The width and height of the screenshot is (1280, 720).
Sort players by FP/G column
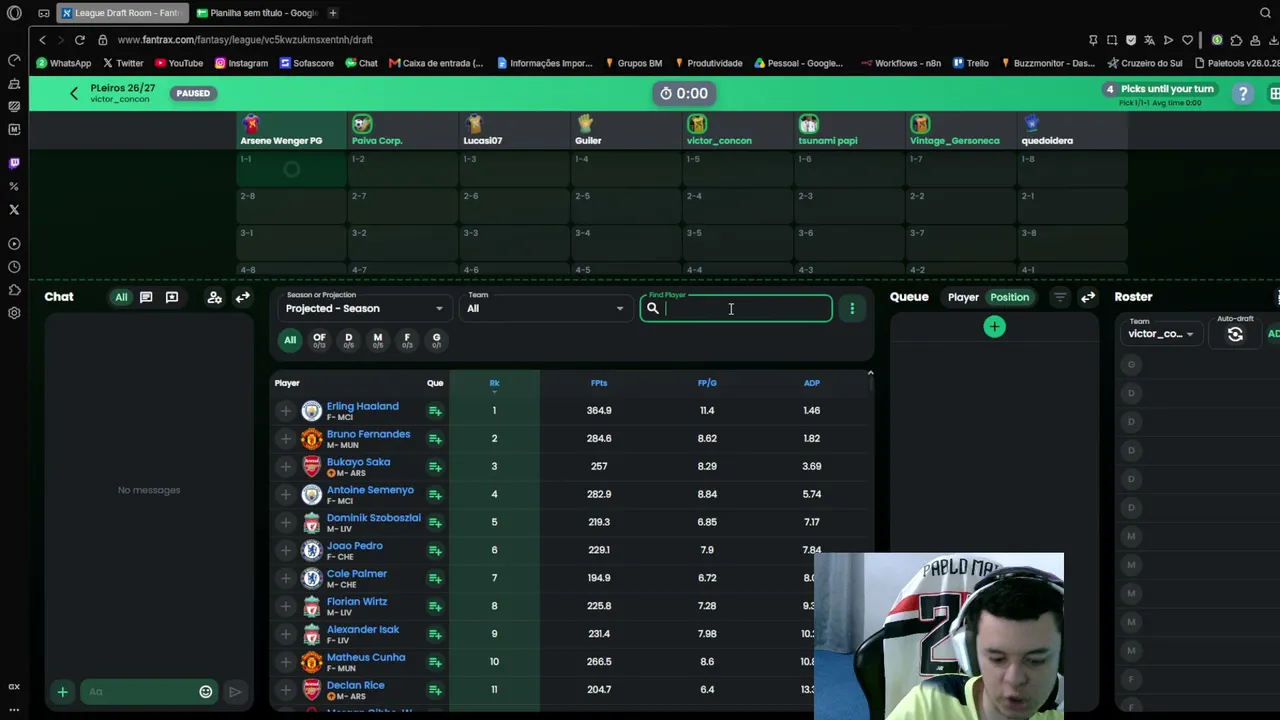coord(707,383)
